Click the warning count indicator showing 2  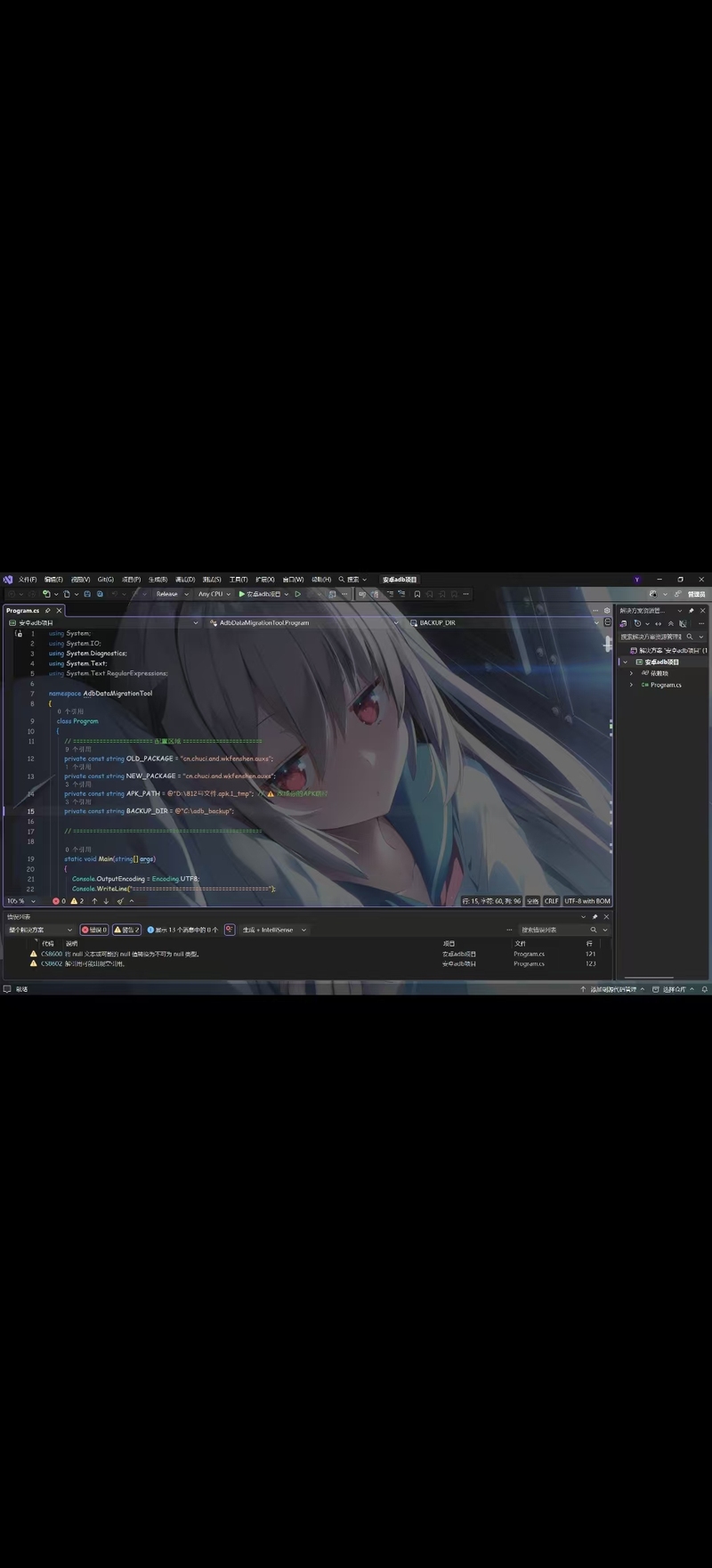(x=77, y=901)
